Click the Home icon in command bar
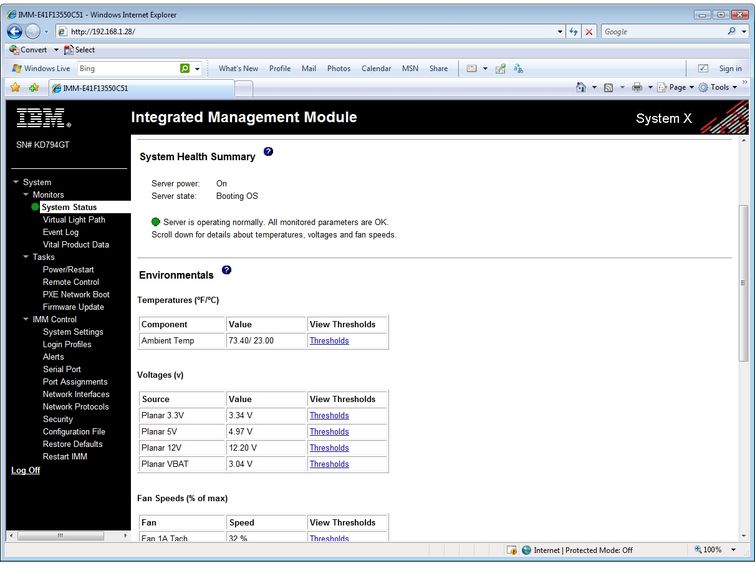The image size is (755, 566). pyautogui.click(x=581, y=88)
